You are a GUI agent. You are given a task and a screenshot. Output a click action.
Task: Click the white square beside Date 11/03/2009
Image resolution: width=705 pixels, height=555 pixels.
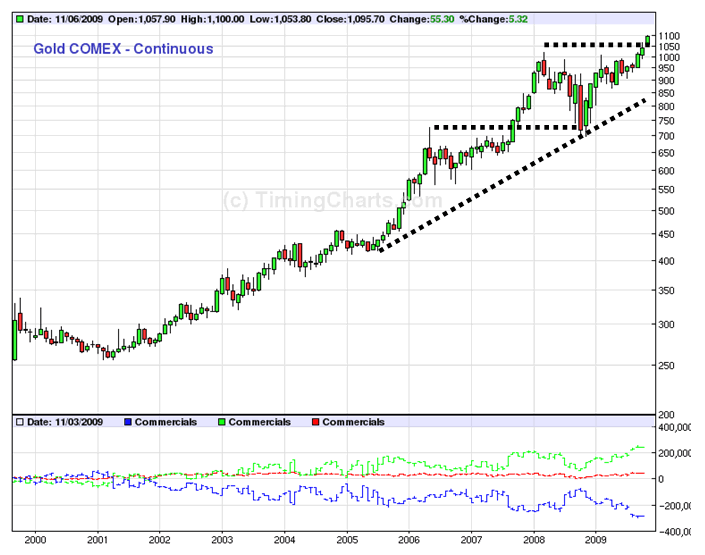point(19,422)
